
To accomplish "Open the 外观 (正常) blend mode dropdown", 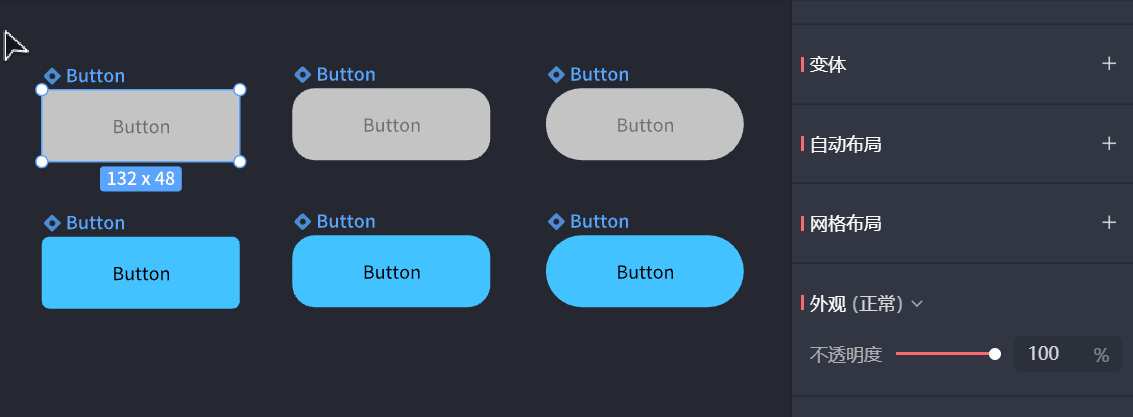I will (x=917, y=304).
